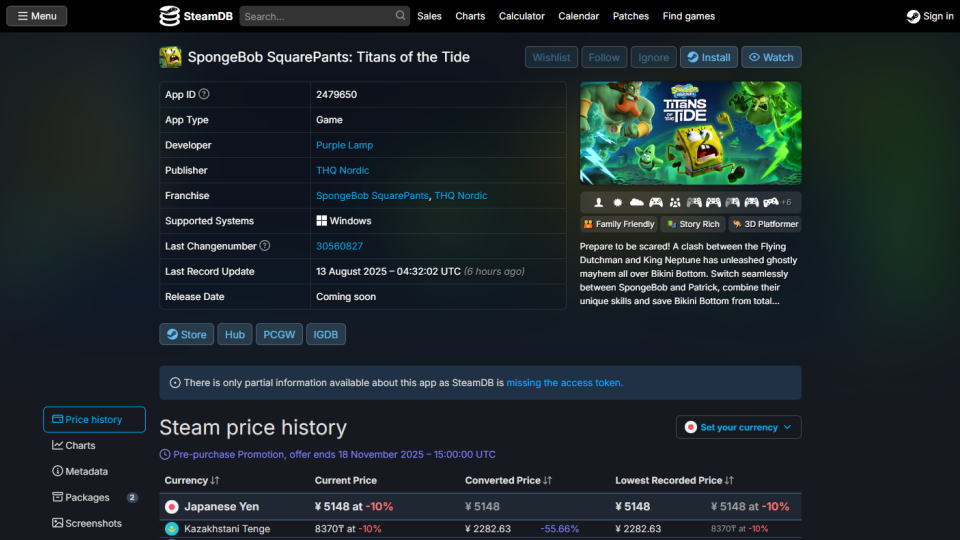The height and width of the screenshot is (540, 960).
Task: Watch this app for changes
Action: click(771, 57)
